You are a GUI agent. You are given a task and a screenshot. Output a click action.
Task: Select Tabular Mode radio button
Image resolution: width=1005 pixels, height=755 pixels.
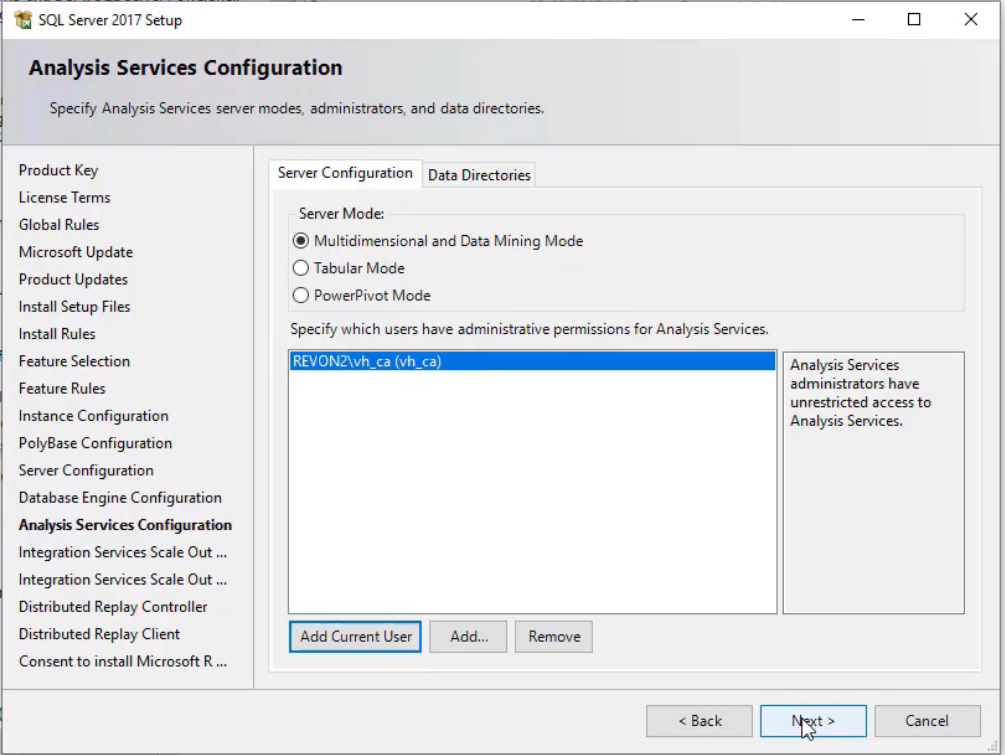[301, 268]
